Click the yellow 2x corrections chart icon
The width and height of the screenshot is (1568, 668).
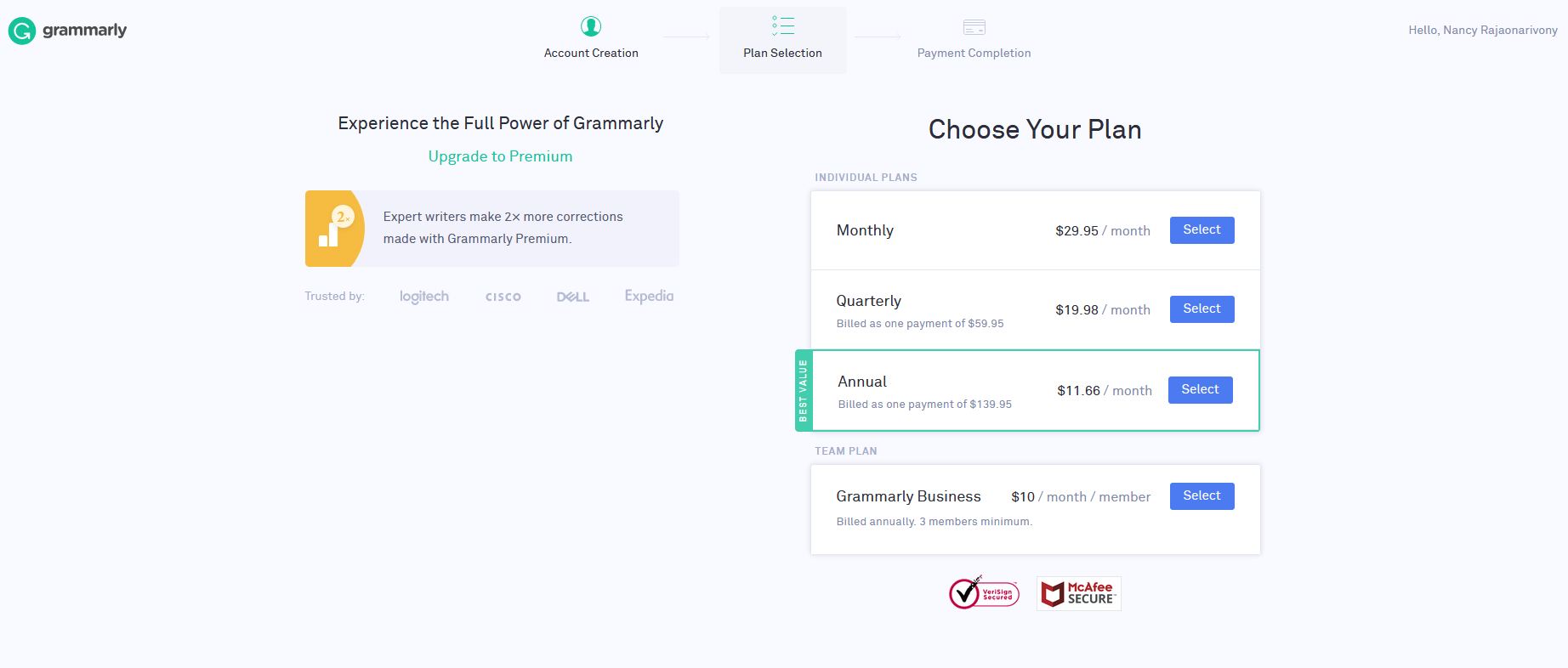335,229
